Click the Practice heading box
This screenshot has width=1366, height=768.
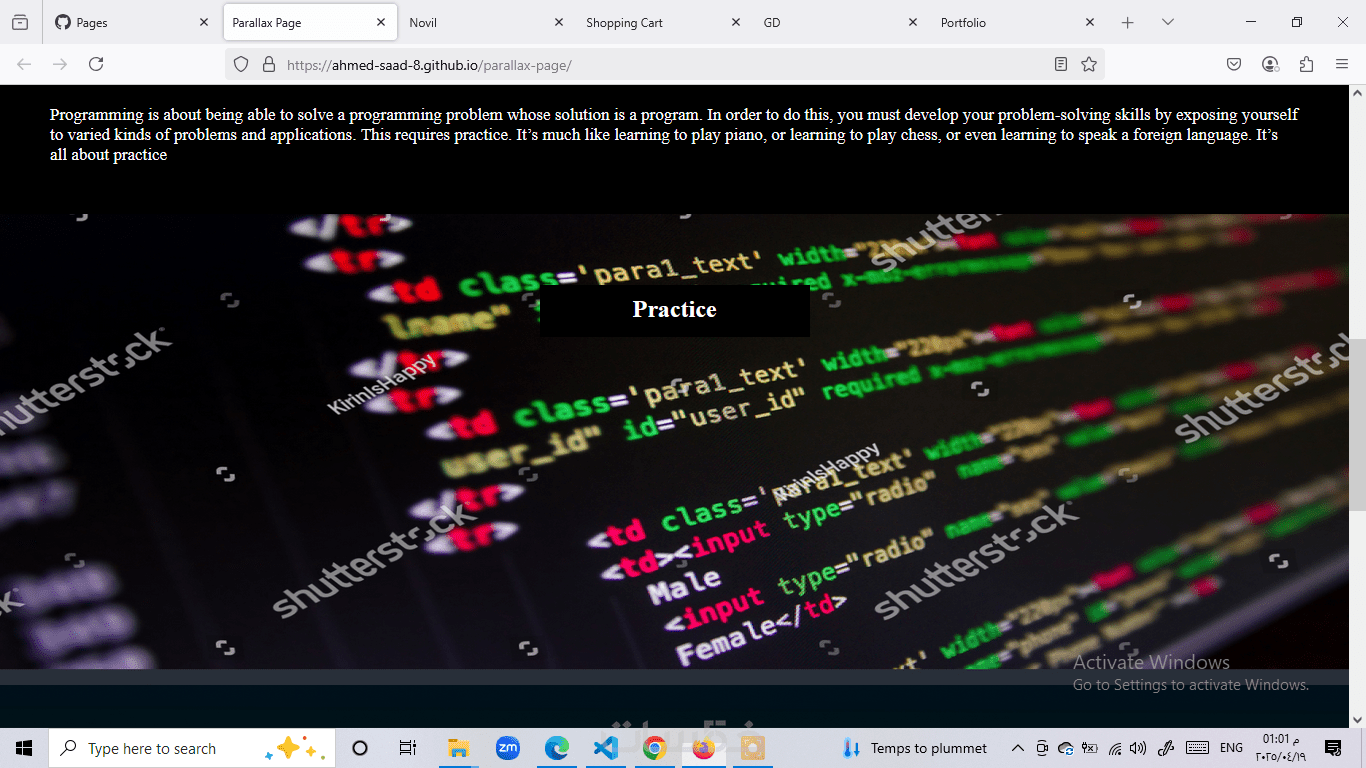tap(675, 310)
